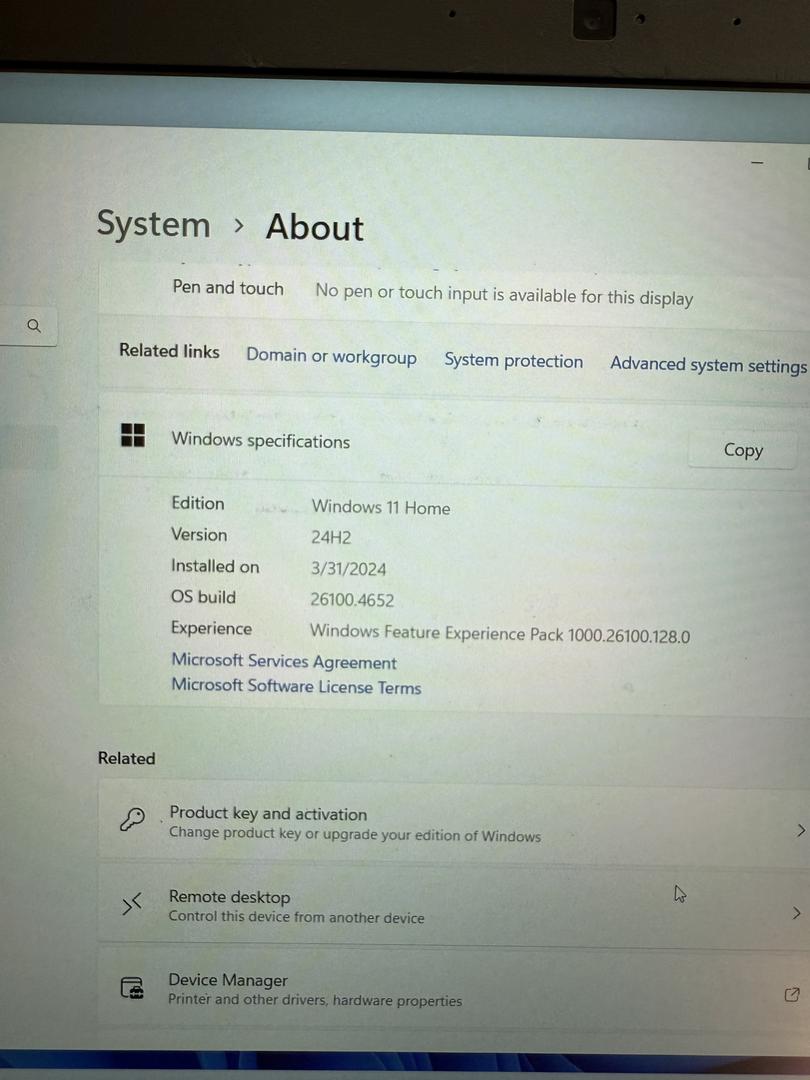Screen dimensions: 810x1080
Task: Click 'No pen or touch input' text
Action: pyautogui.click(x=504, y=295)
